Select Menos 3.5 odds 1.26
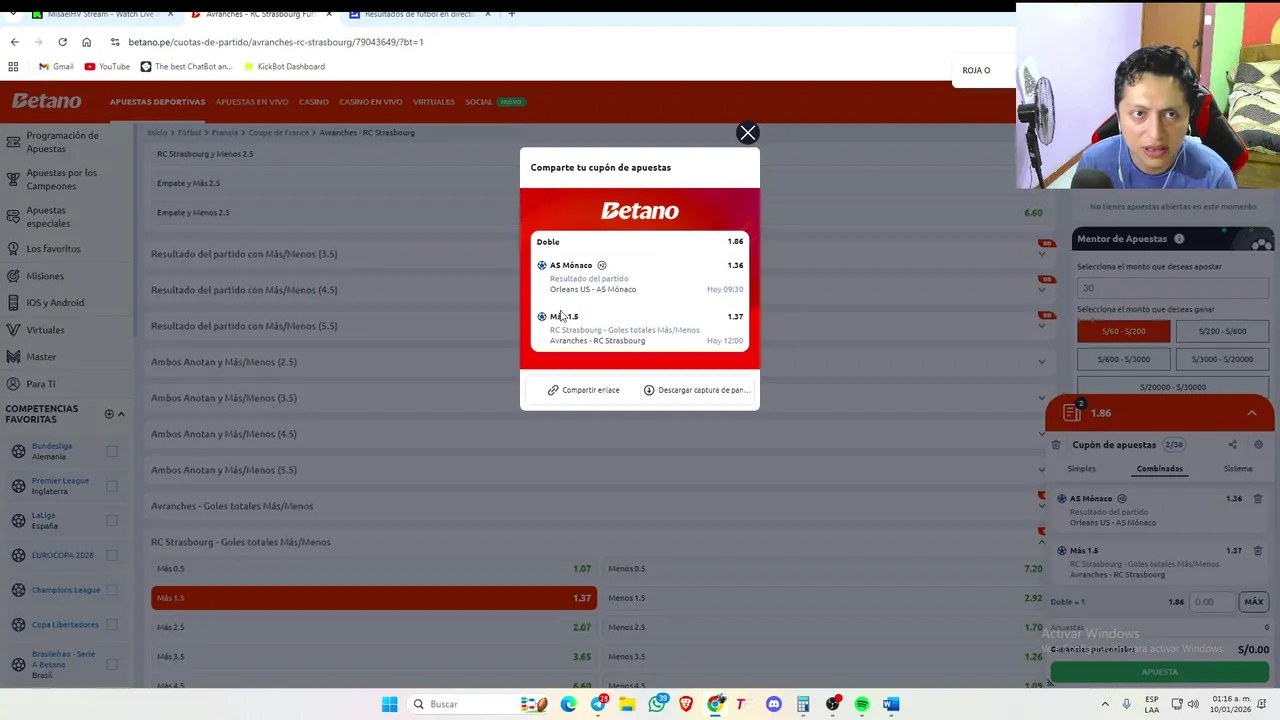 pos(825,656)
